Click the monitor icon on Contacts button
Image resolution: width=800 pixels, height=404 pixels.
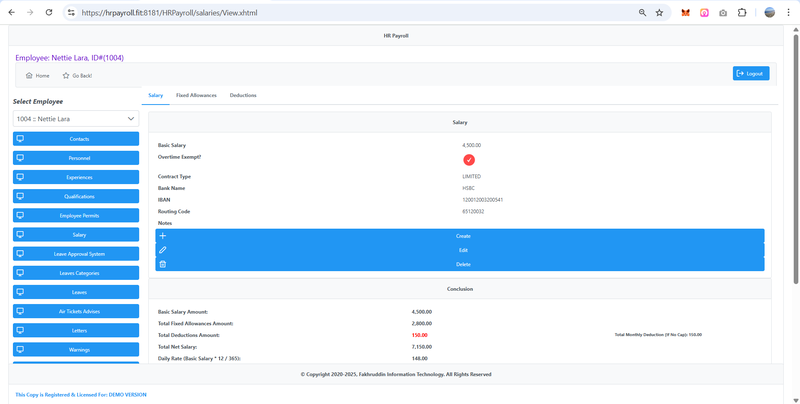coord(20,139)
